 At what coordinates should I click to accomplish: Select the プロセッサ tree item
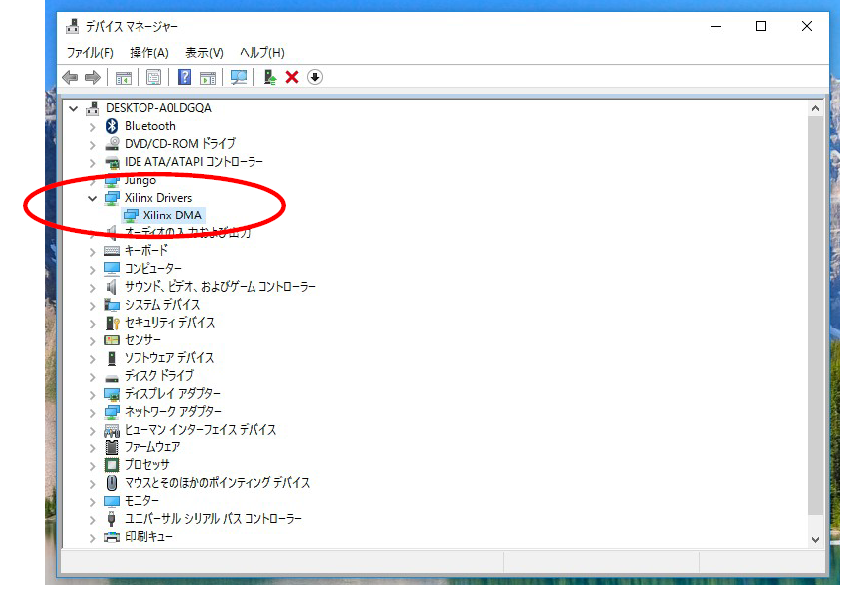(x=147, y=465)
